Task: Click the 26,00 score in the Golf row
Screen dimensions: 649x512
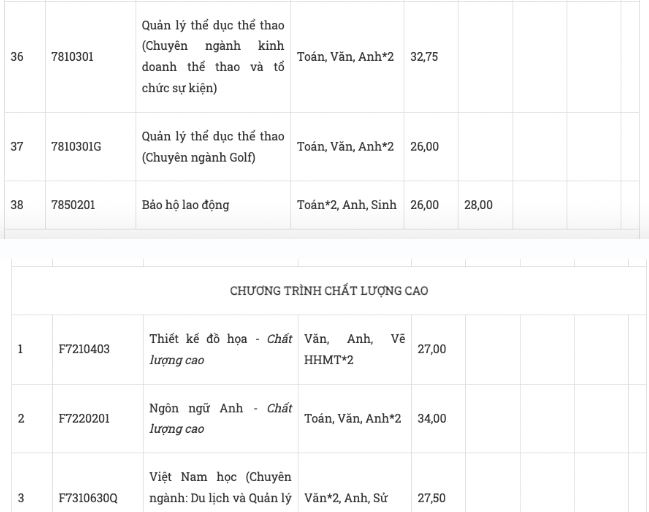Action: (x=424, y=146)
